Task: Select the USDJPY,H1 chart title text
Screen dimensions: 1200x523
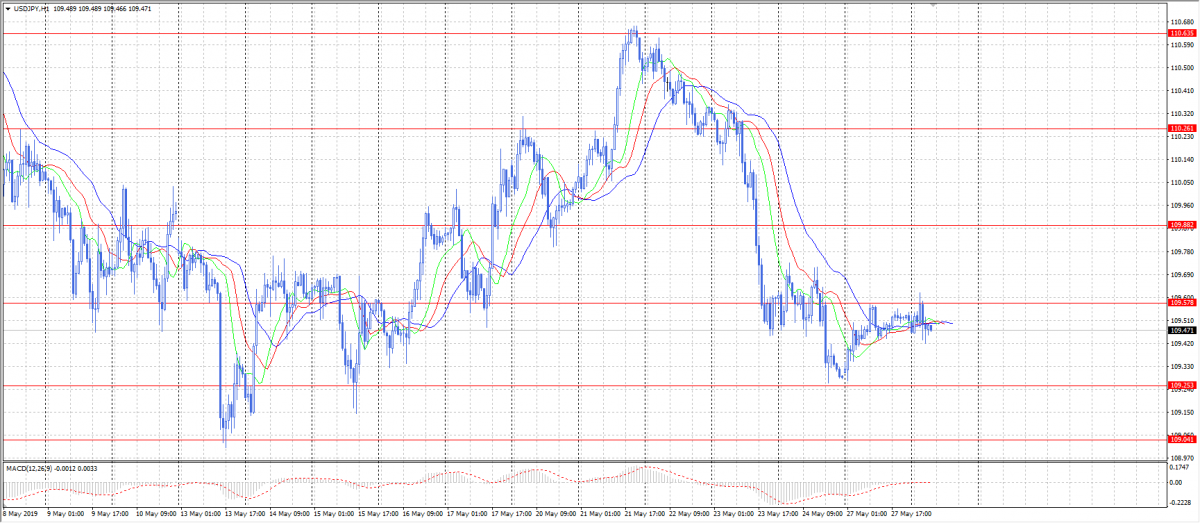Action: click(x=30, y=8)
